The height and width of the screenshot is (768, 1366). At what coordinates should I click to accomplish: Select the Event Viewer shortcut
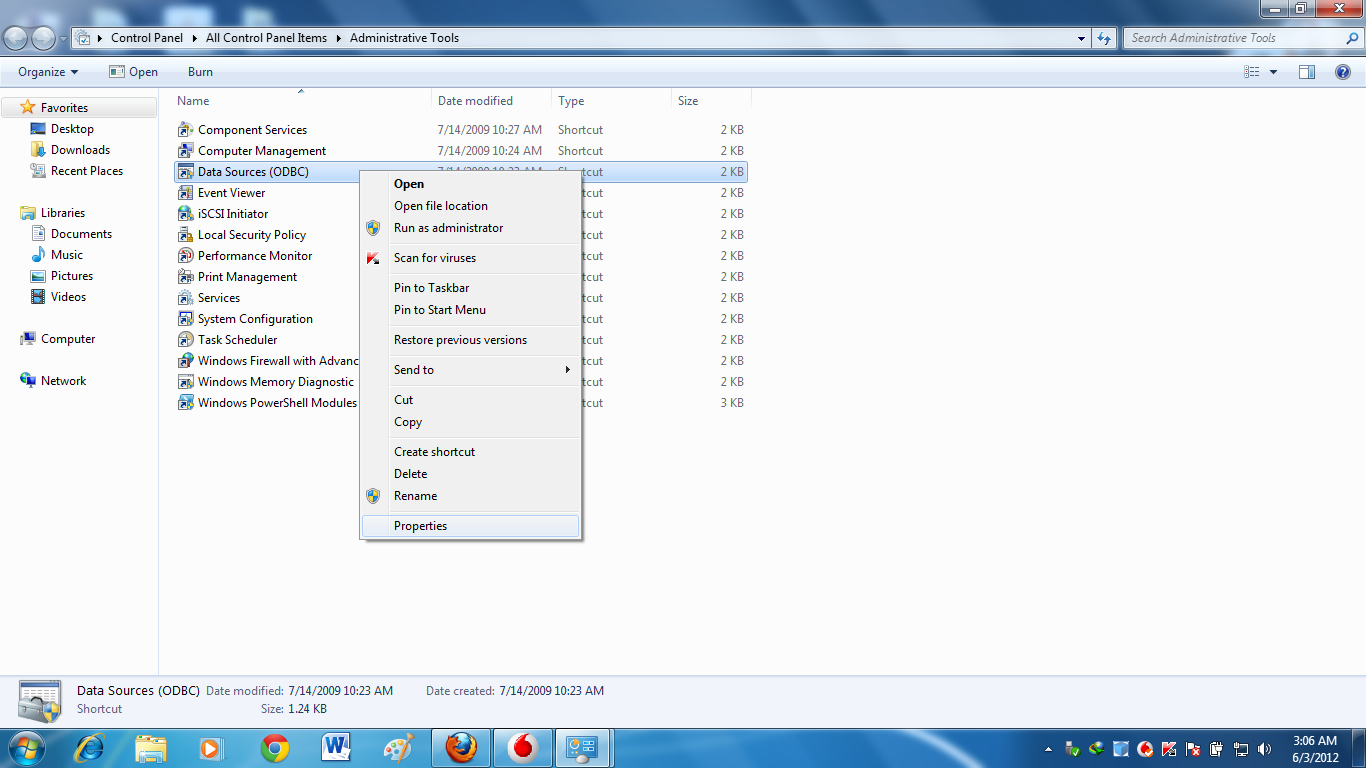coord(231,192)
